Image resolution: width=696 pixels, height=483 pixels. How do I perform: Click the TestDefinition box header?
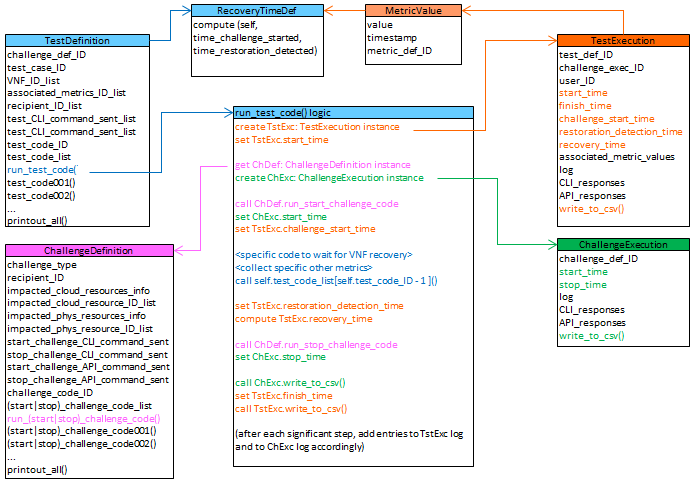coord(77,40)
